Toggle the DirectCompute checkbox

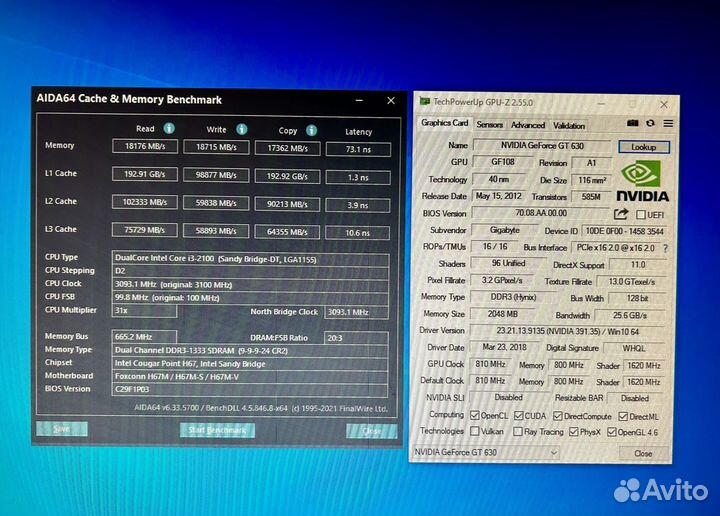557,416
